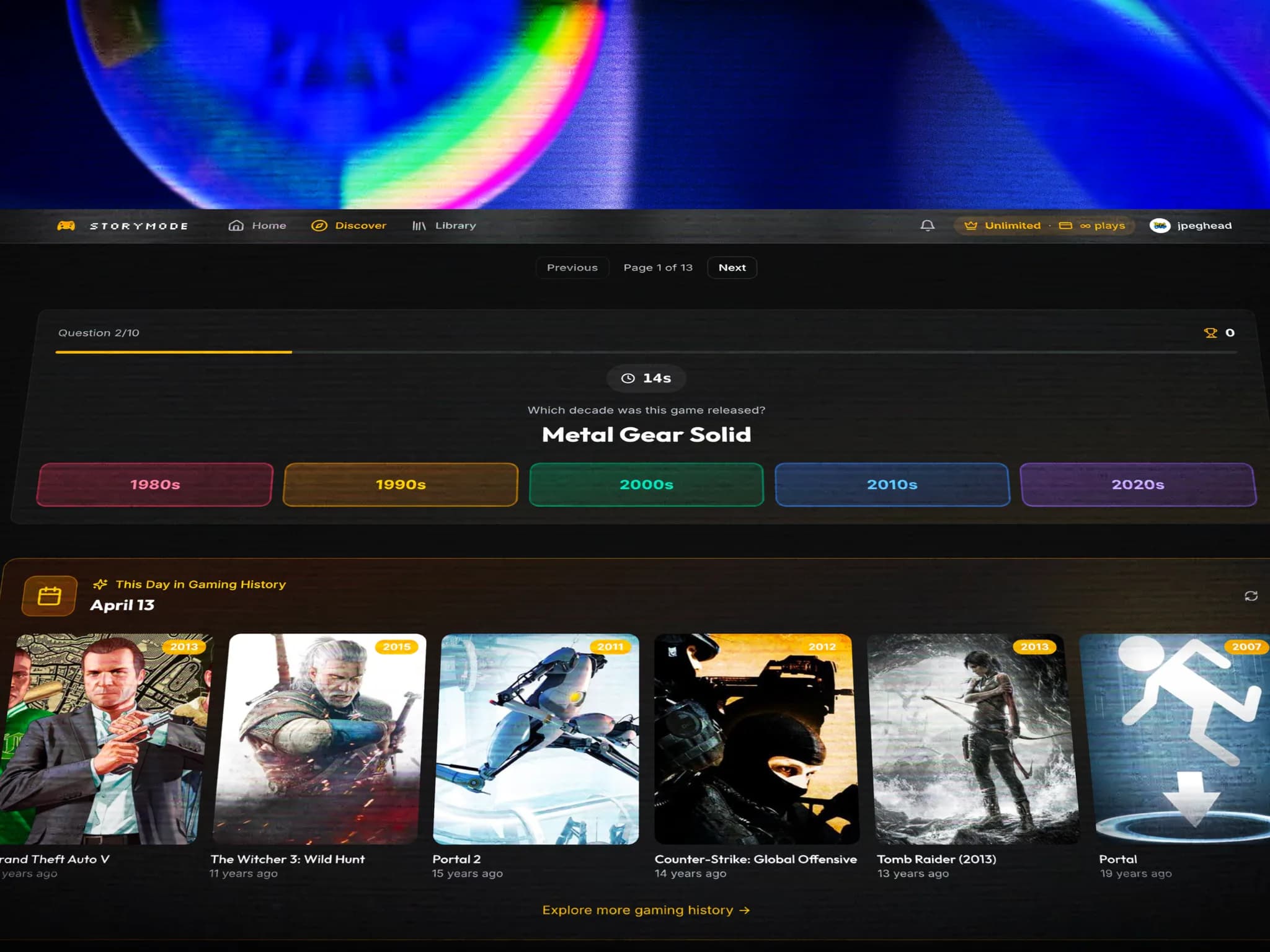Screen dimensions: 1270x952
Task: Click the sparkle icon beside This Day heading
Action: coord(100,584)
